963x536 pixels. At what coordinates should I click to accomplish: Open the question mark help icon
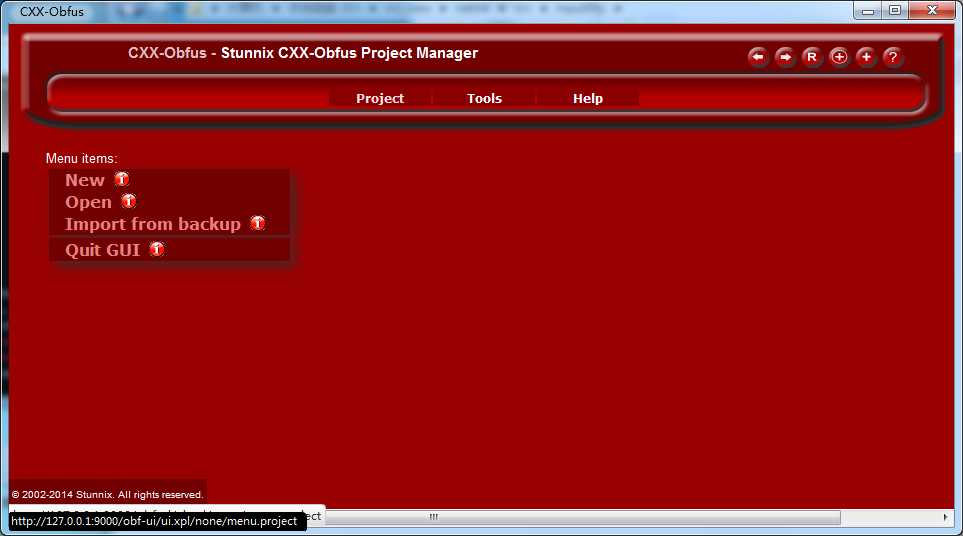tap(893, 57)
